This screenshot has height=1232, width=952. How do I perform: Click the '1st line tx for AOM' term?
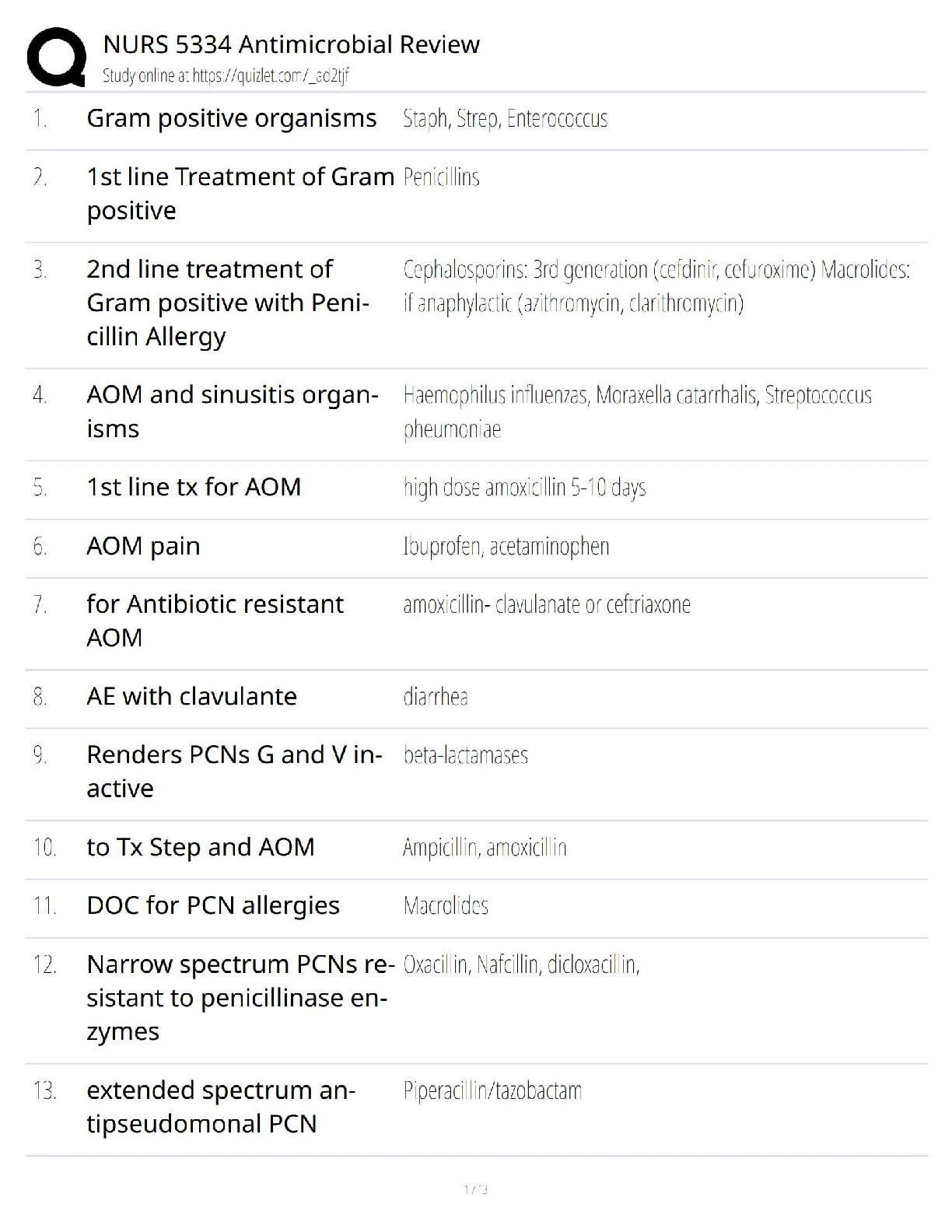194,487
